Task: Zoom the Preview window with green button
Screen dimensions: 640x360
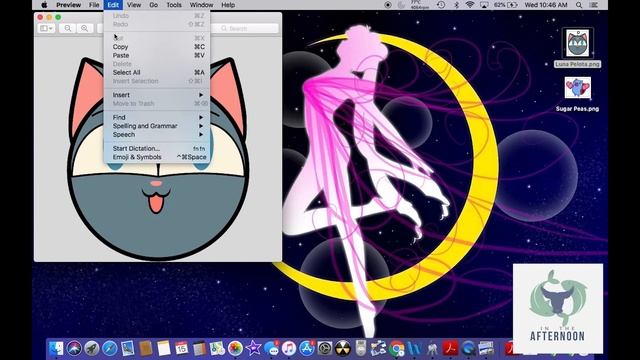Action: point(58,17)
